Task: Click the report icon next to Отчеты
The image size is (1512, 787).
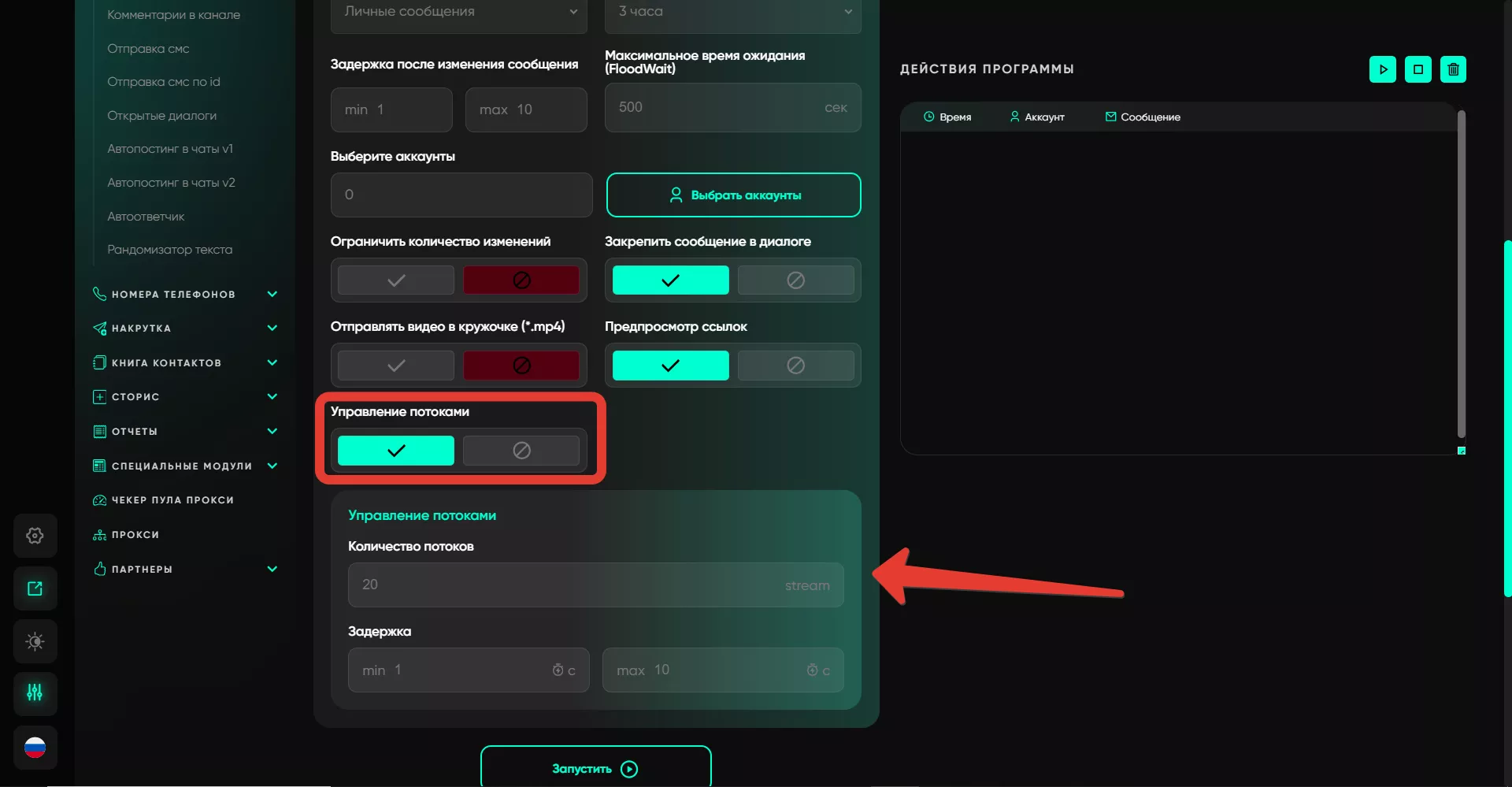Action: pos(99,432)
